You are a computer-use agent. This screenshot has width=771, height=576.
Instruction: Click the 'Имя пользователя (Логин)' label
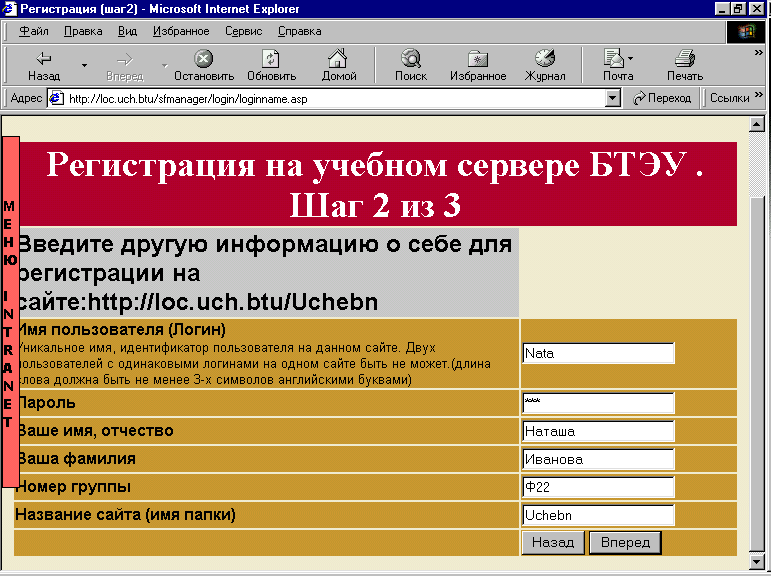coord(122,330)
